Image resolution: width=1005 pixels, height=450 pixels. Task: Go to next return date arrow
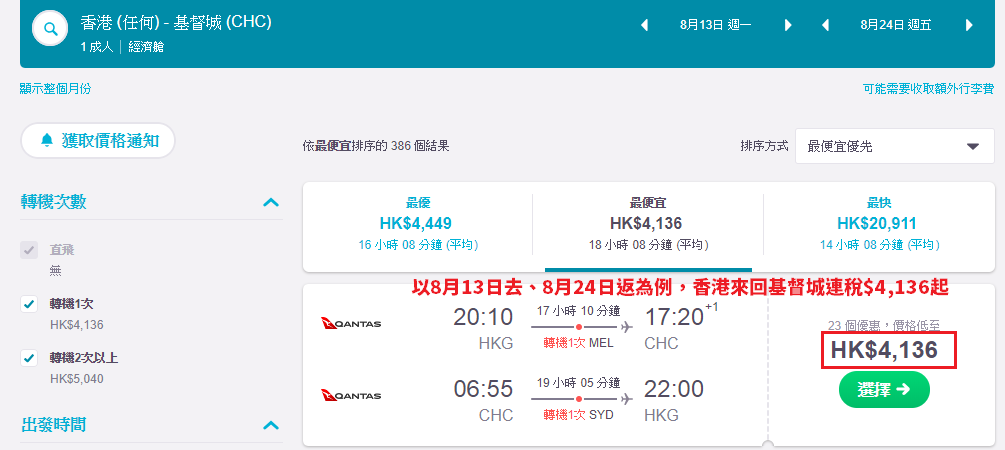pyautogui.click(x=969, y=26)
